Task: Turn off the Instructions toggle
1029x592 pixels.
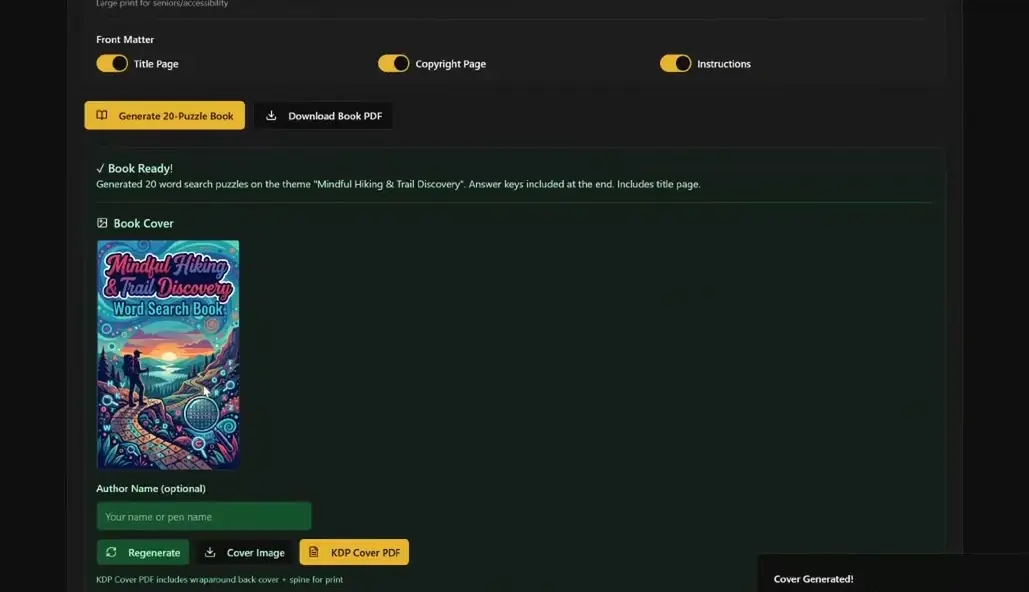Action: pos(676,64)
